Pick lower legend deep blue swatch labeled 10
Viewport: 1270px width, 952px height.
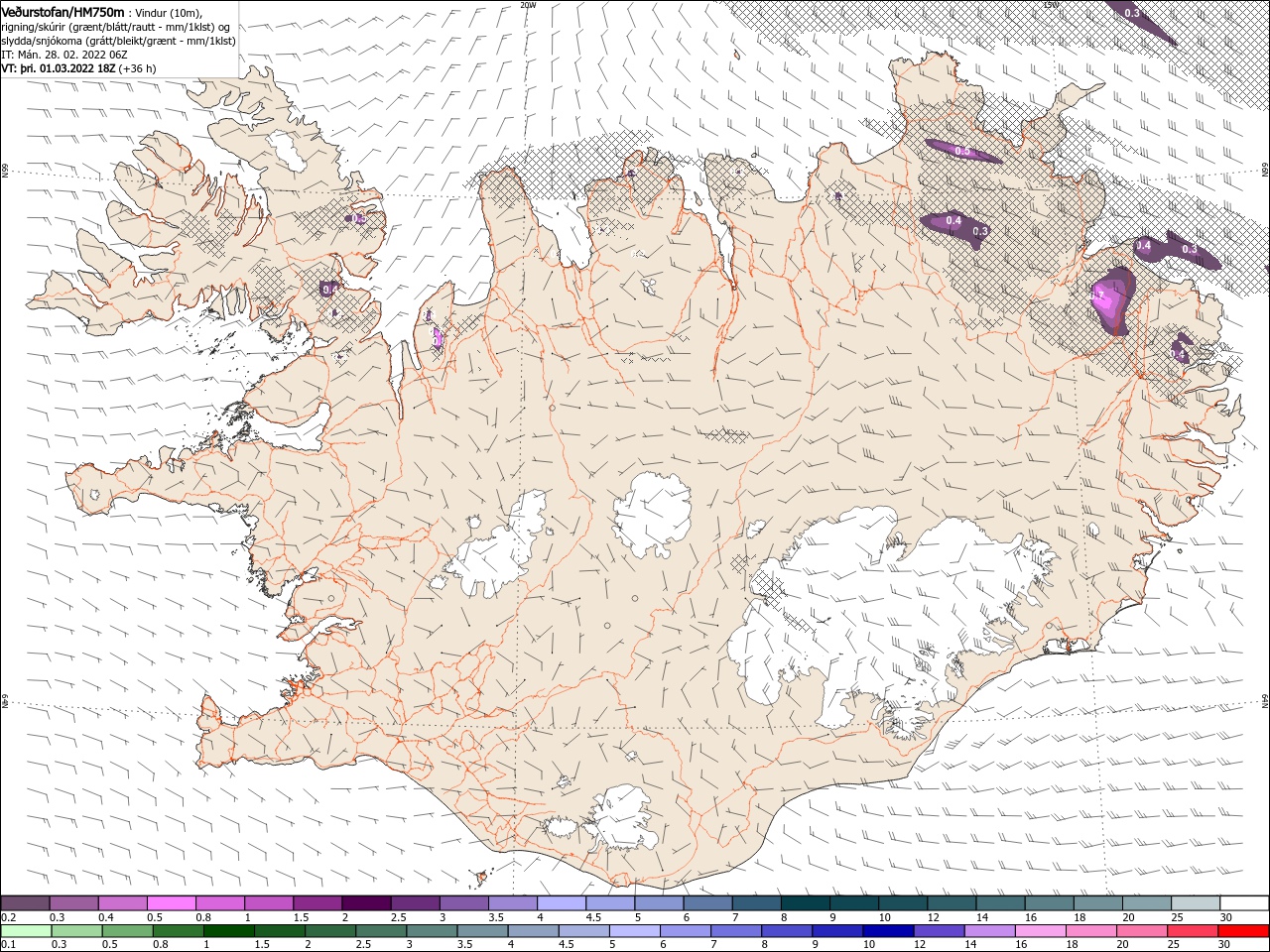point(887,931)
